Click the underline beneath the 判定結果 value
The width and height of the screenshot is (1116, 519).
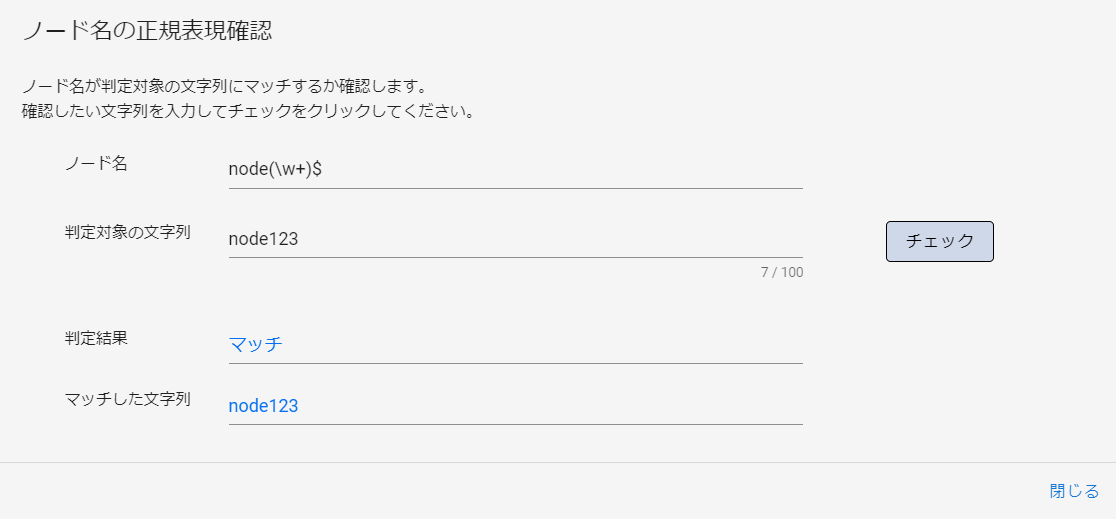[515, 363]
